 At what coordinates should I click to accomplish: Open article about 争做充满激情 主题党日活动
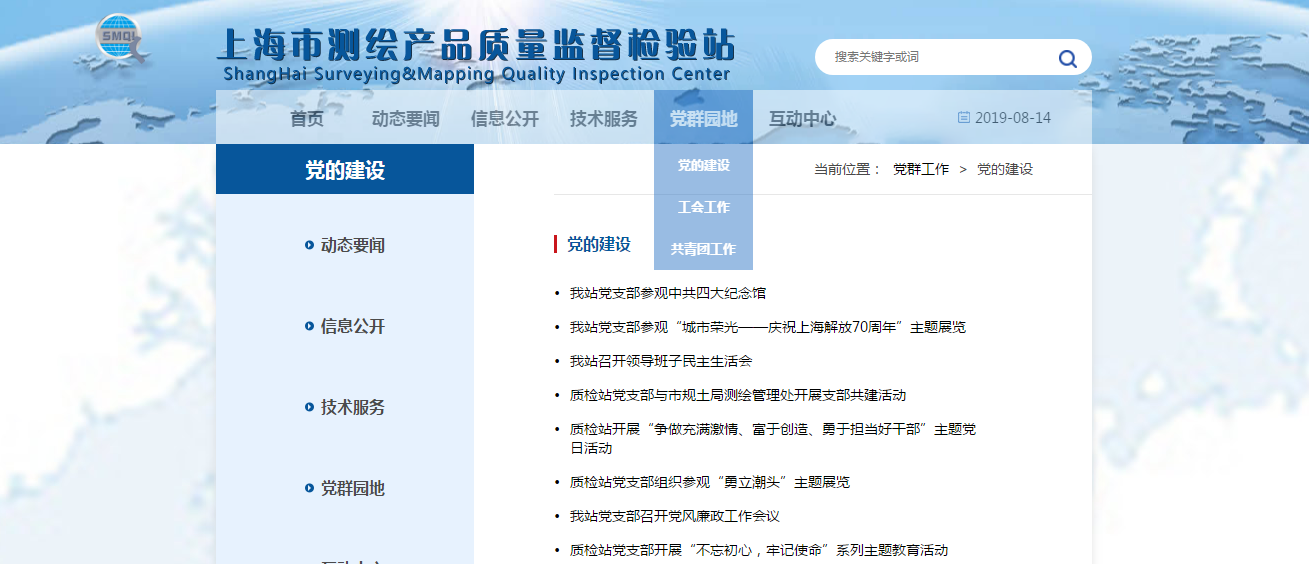[772, 439]
